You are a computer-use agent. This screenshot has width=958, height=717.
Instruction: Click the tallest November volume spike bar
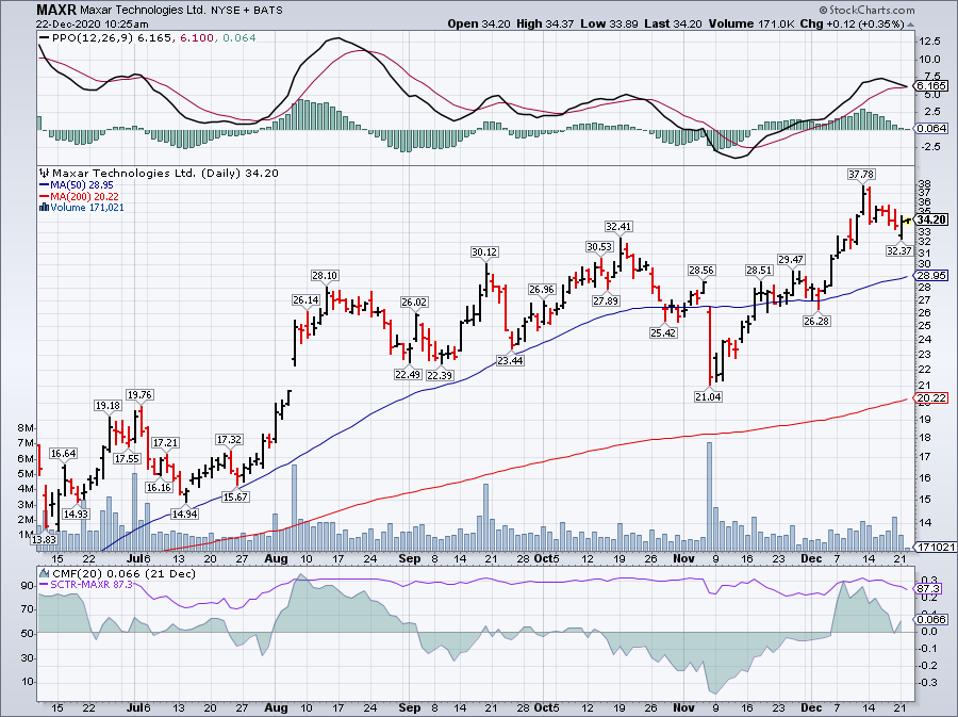[709, 497]
